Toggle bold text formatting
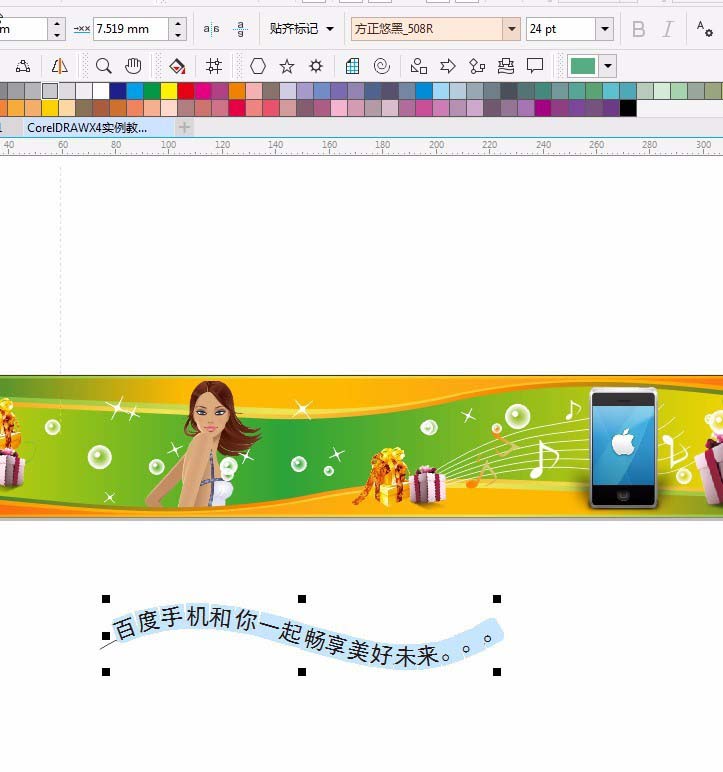Image resolution: width=723 pixels, height=772 pixels. click(x=638, y=29)
